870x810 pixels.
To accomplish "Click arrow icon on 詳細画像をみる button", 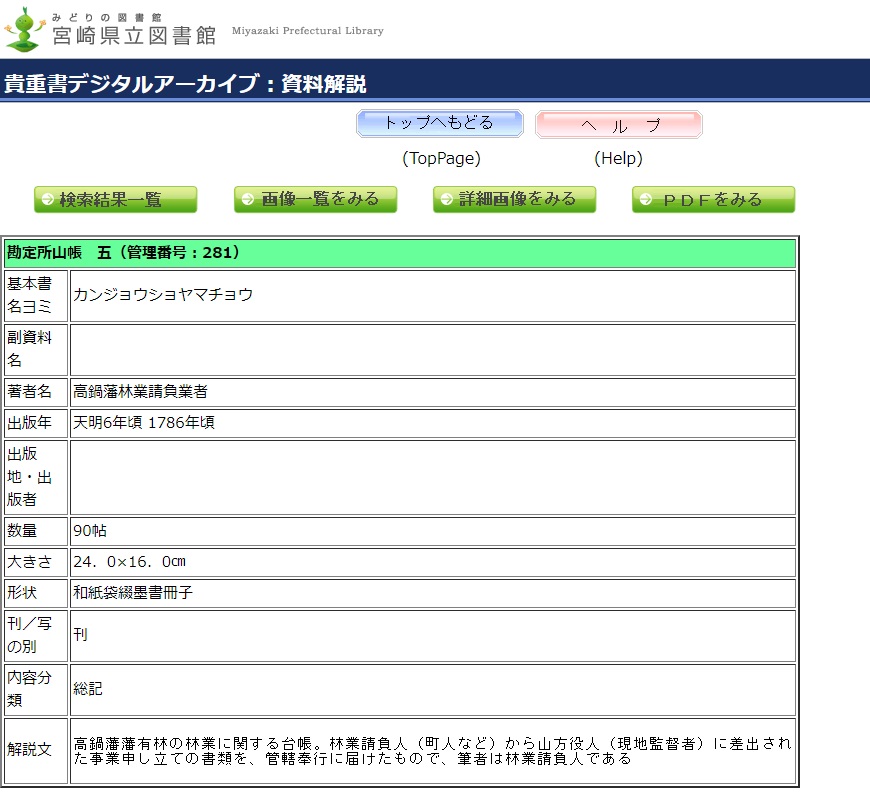I will (447, 199).
